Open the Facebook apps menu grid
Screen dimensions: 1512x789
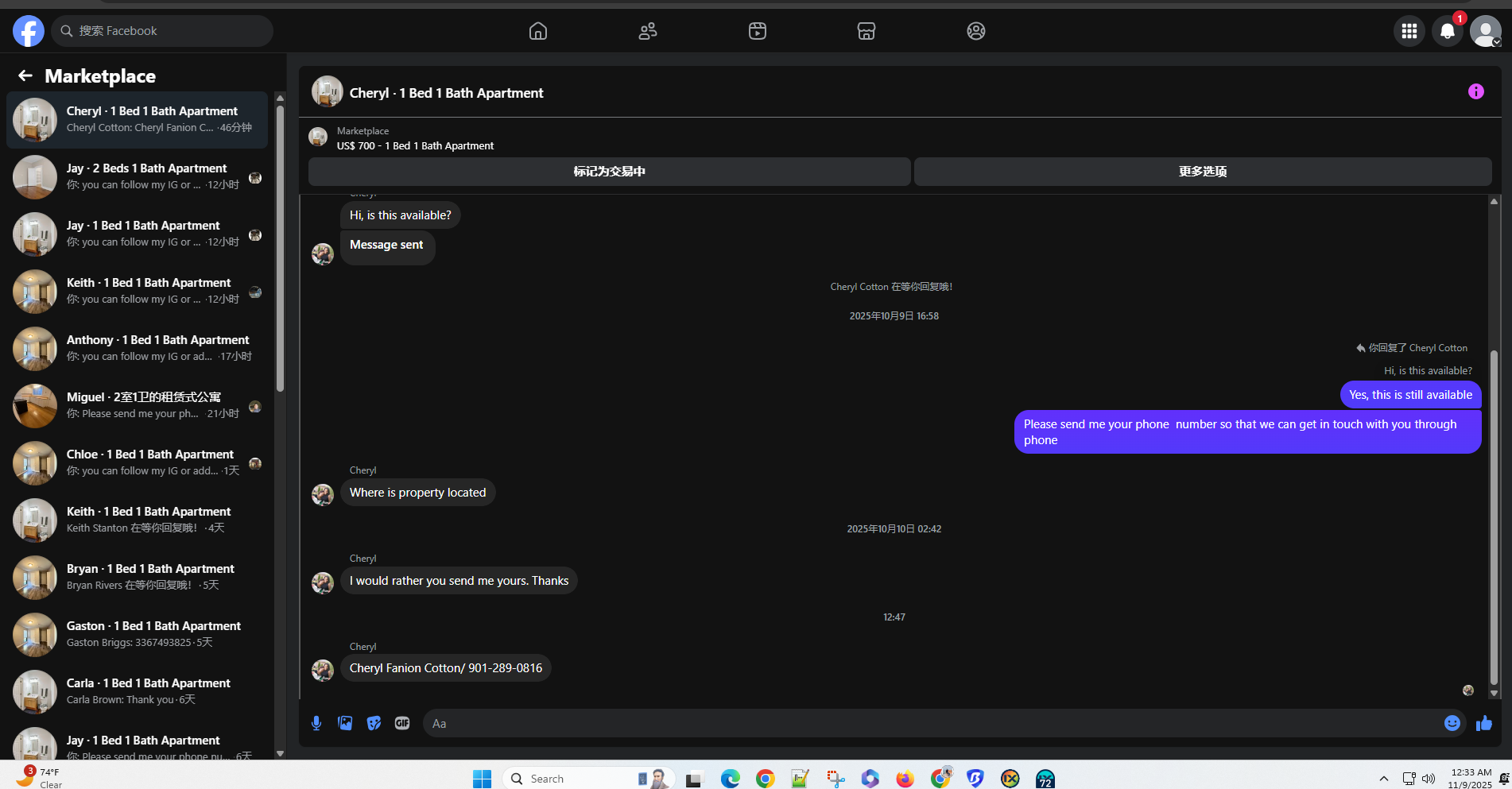(x=1409, y=31)
